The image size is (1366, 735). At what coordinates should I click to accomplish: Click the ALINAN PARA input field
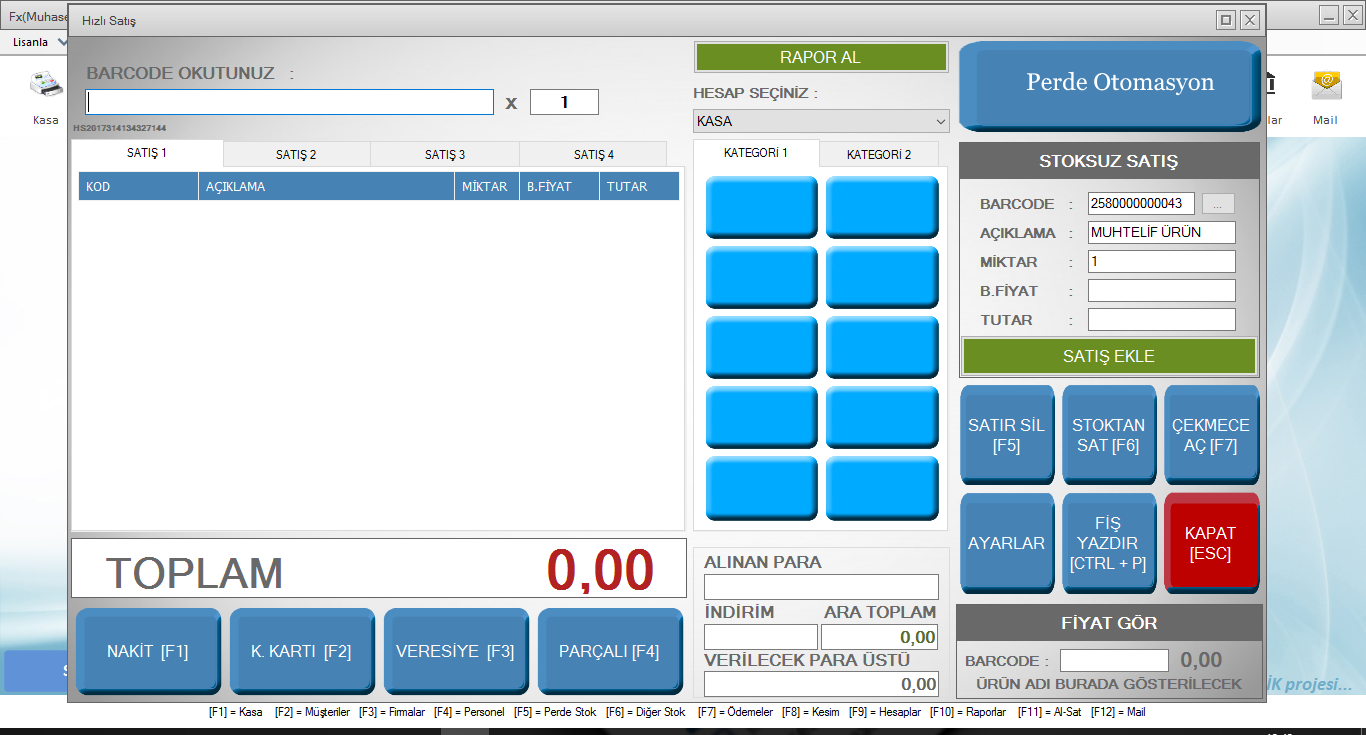pyautogui.click(x=821, y=587)
